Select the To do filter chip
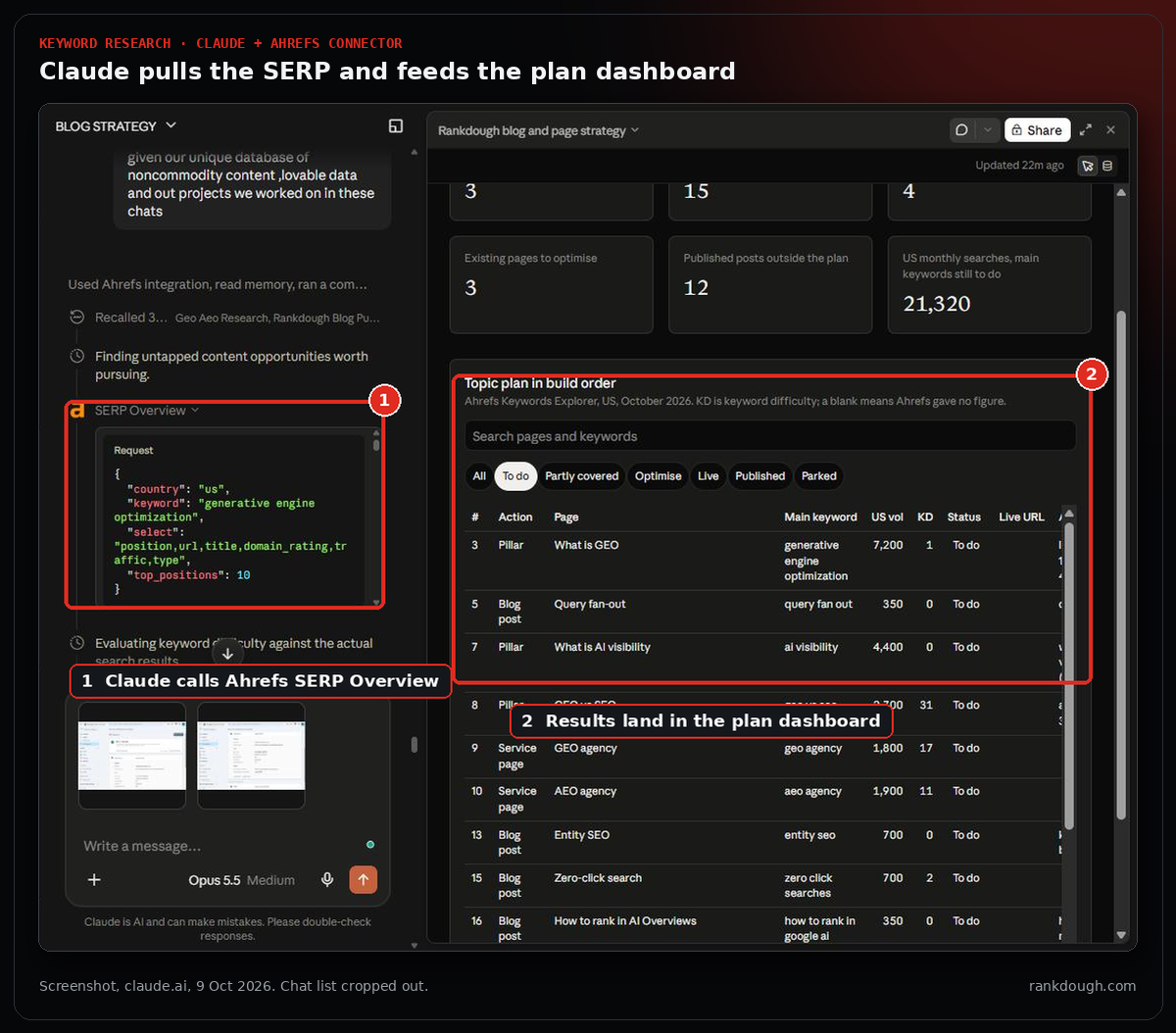 pos(515,476)
